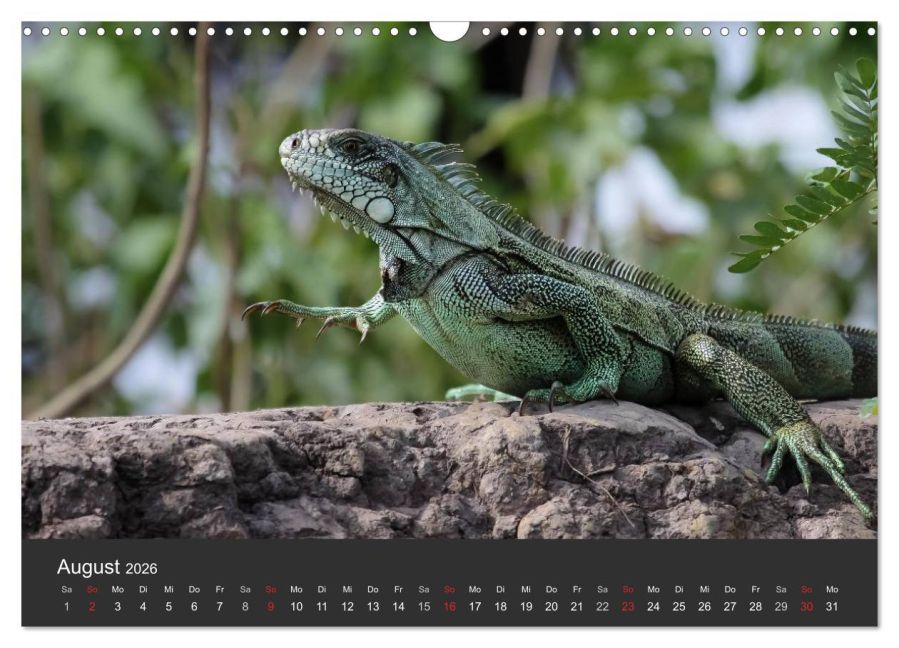Screen dimensions: 899x648
Task: Select day 12 in the calendar
Action: [347, 607]
